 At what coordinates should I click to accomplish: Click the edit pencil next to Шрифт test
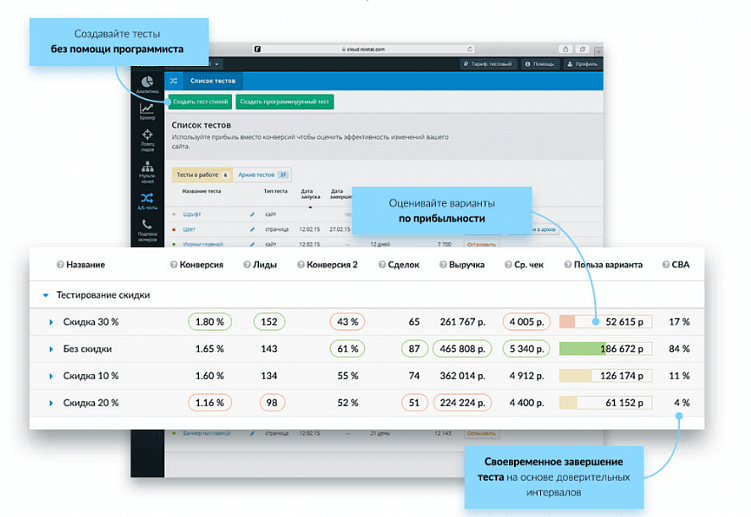252,214
